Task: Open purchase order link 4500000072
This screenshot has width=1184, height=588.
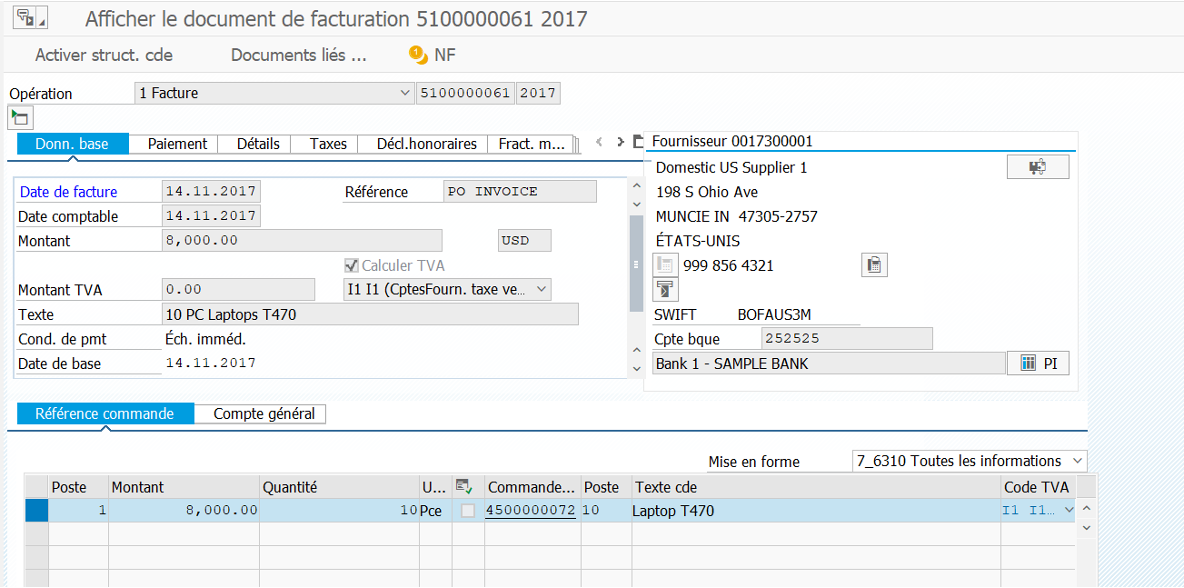Action: (530, 511)
